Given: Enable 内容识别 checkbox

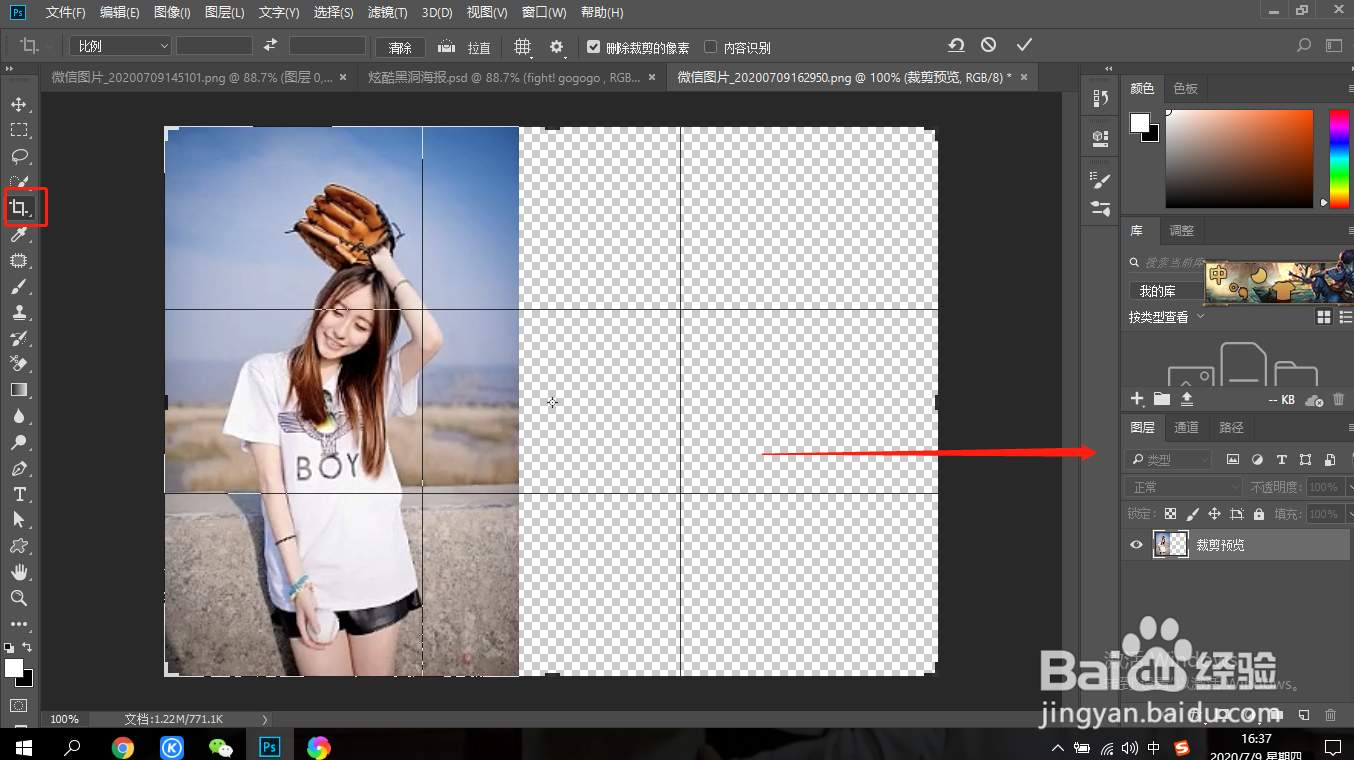Looking at the screenshot, I should pyautogui.click(x=711, y=47).
